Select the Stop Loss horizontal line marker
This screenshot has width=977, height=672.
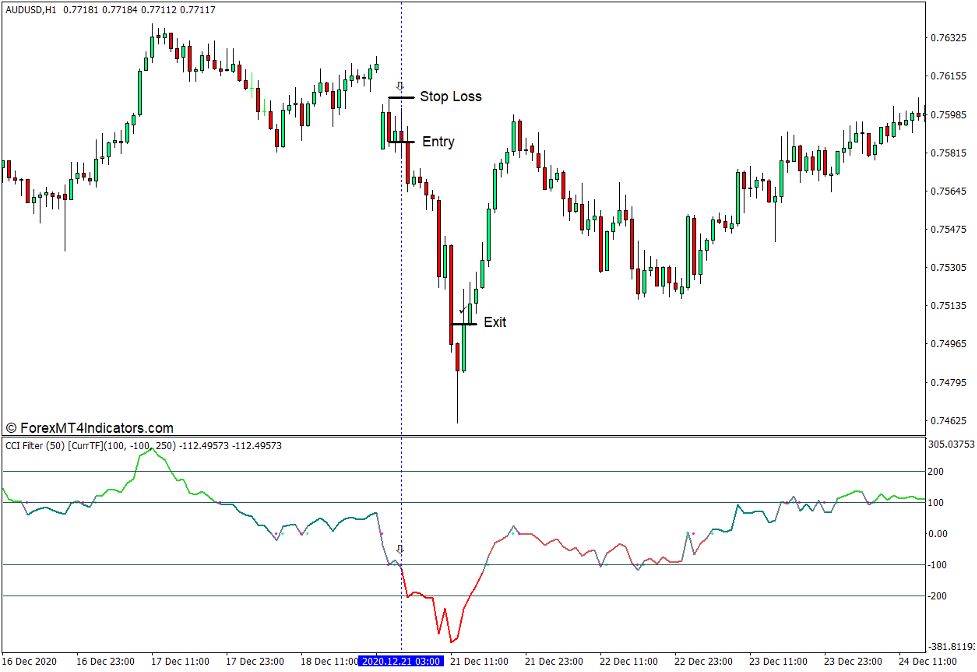[x=401, y=98]
